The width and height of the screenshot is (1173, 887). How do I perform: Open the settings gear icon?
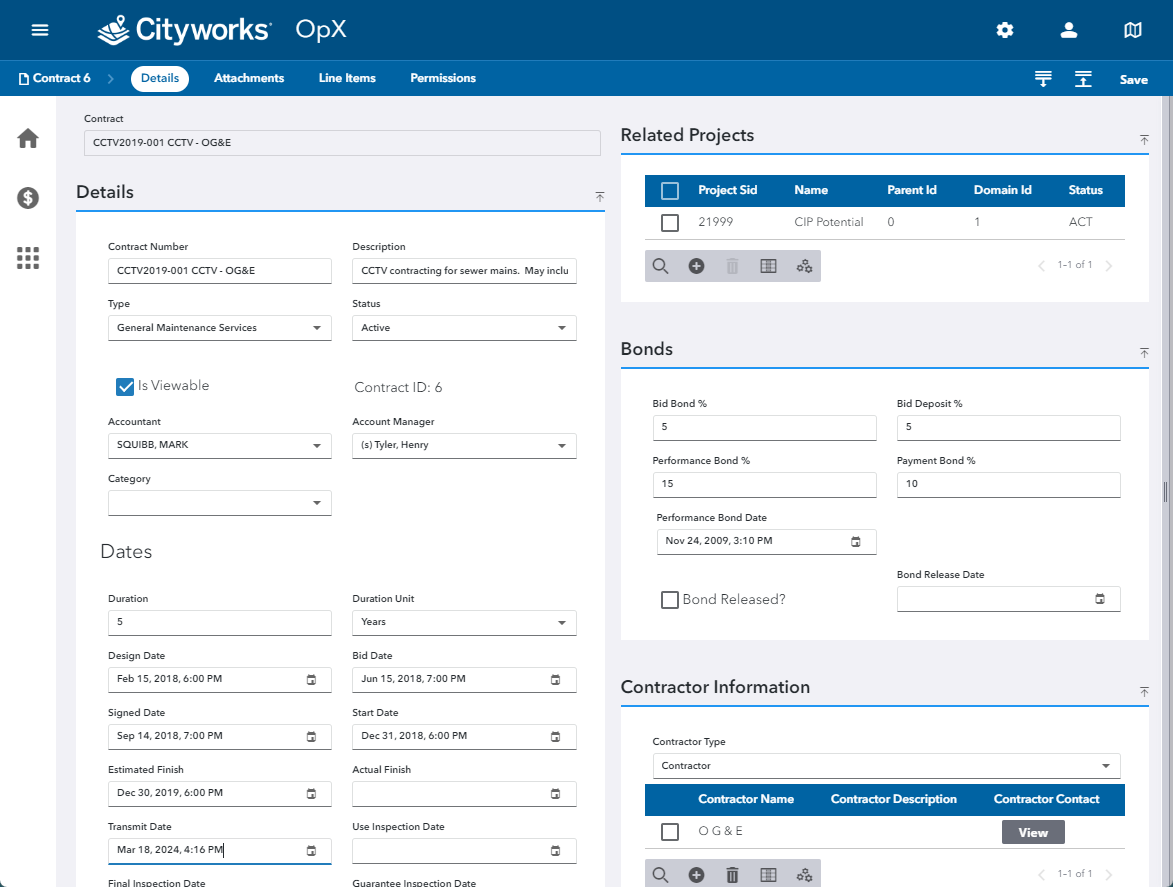point(1005,30)
